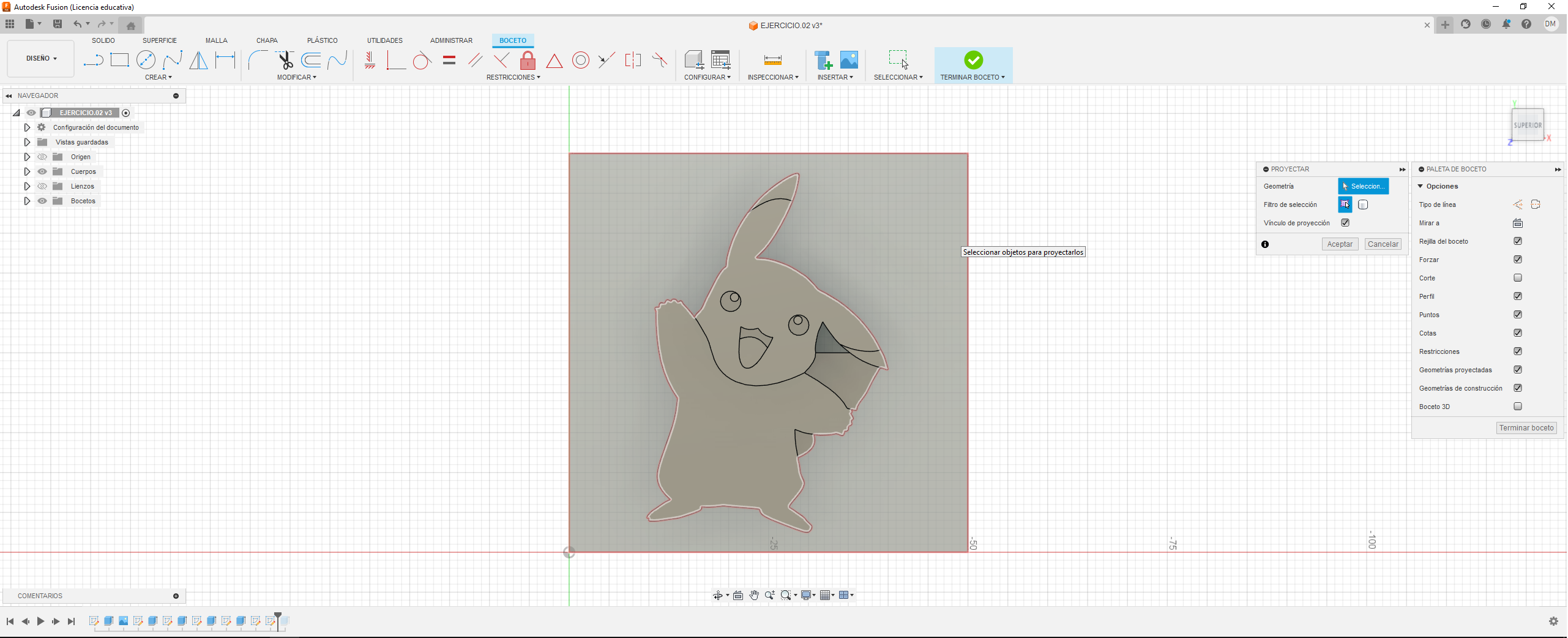Select the Mirror sketch tool
Screen dimensions: 1568x638
coord(198,60)
